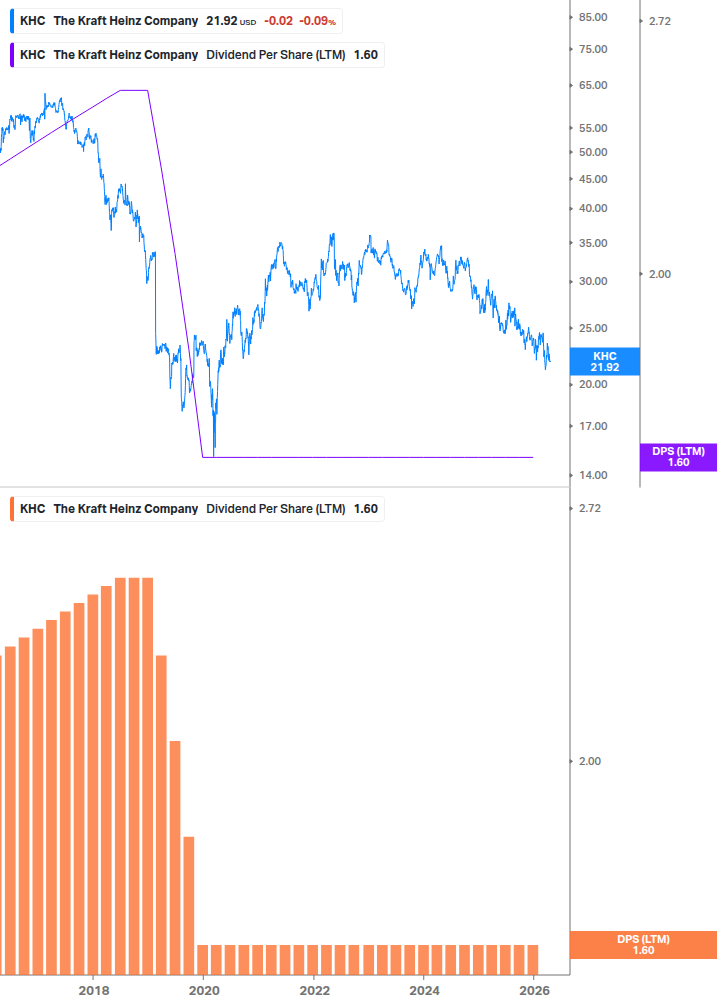Click the -0.09% change value in price legend
Viewport: 717px width, 1005px height.
tap(318, 21)
